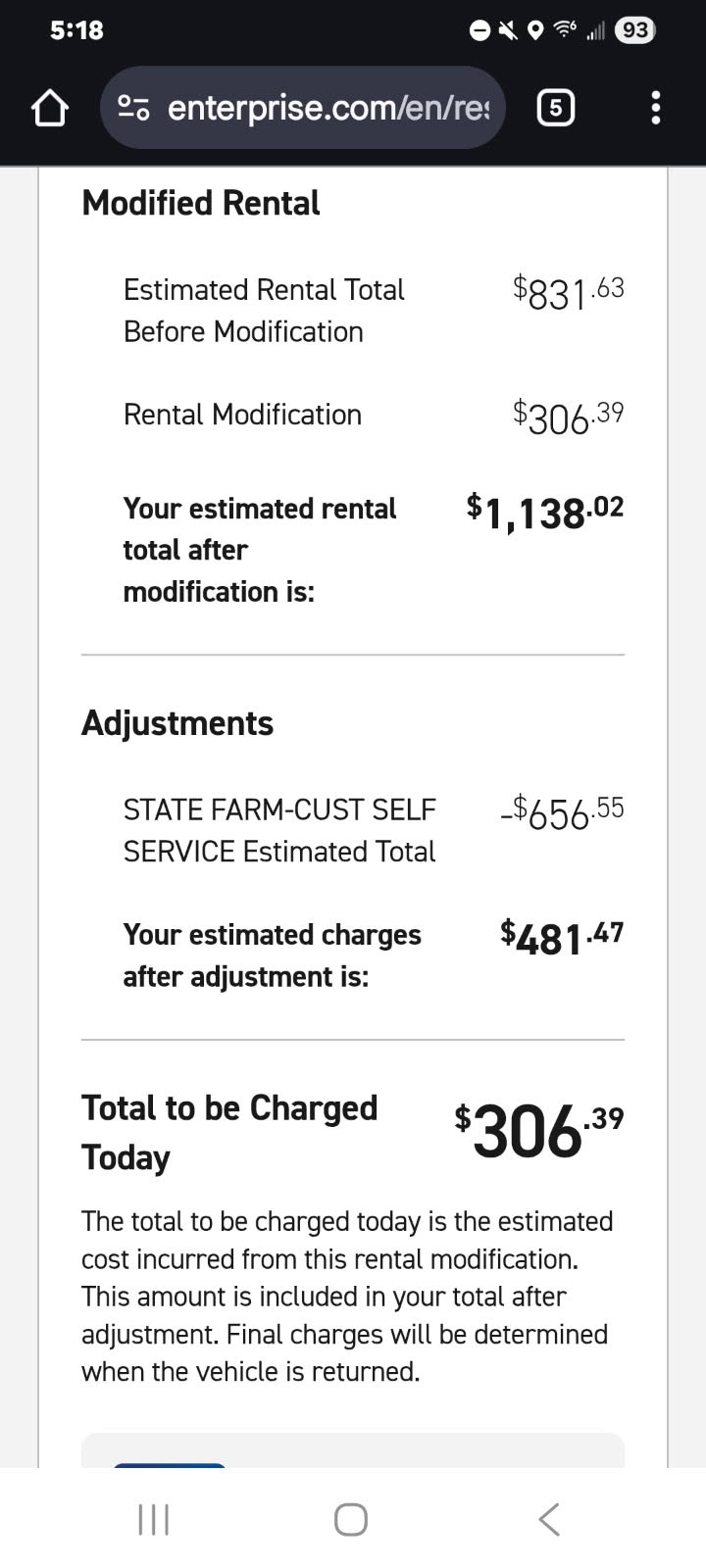This screenshot has width=706, height=1568.
Task: Tap the Wi-Fi status icon
Action: 565,30
